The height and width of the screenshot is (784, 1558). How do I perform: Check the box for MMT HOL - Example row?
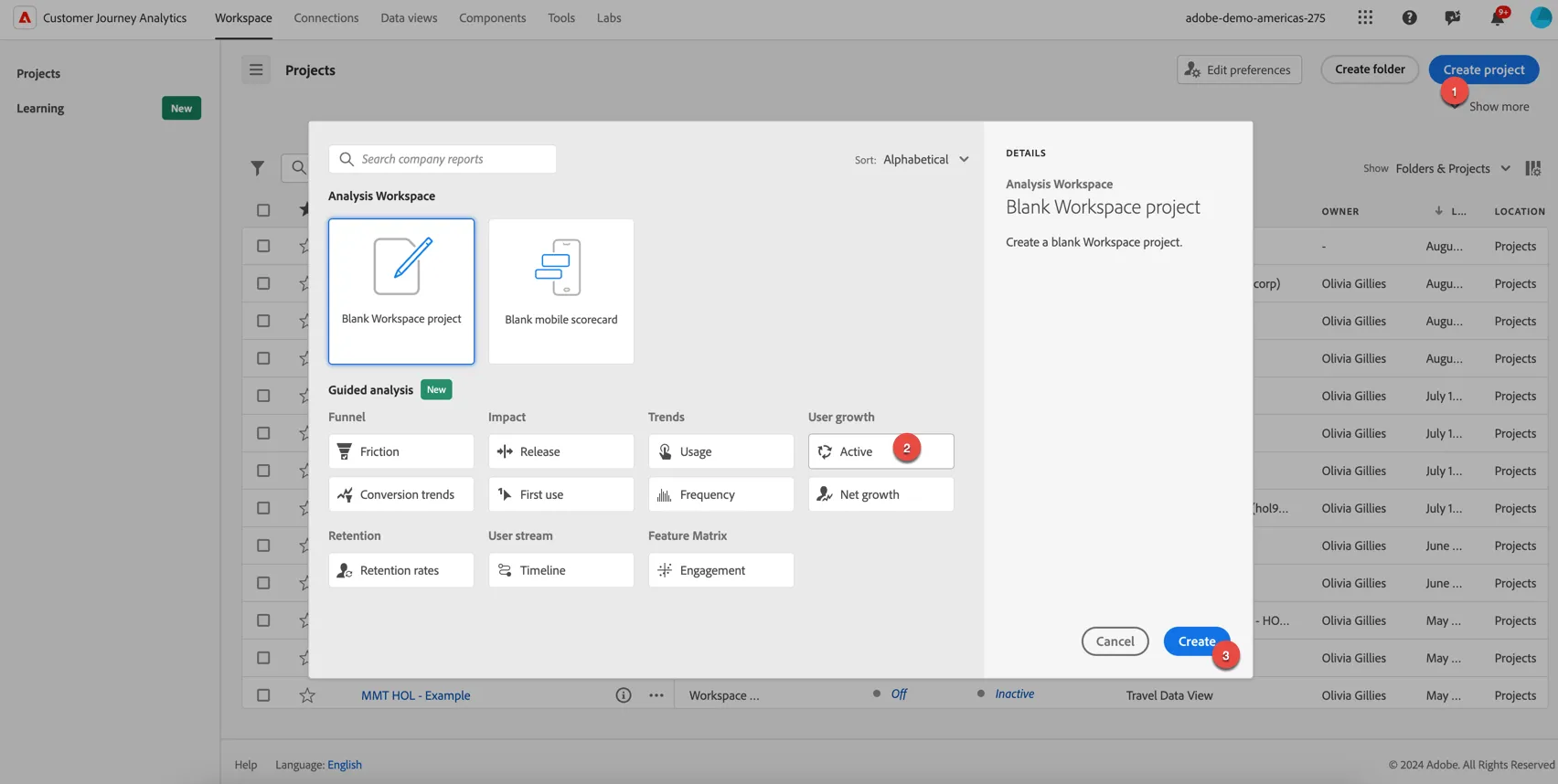pos(263,695)
